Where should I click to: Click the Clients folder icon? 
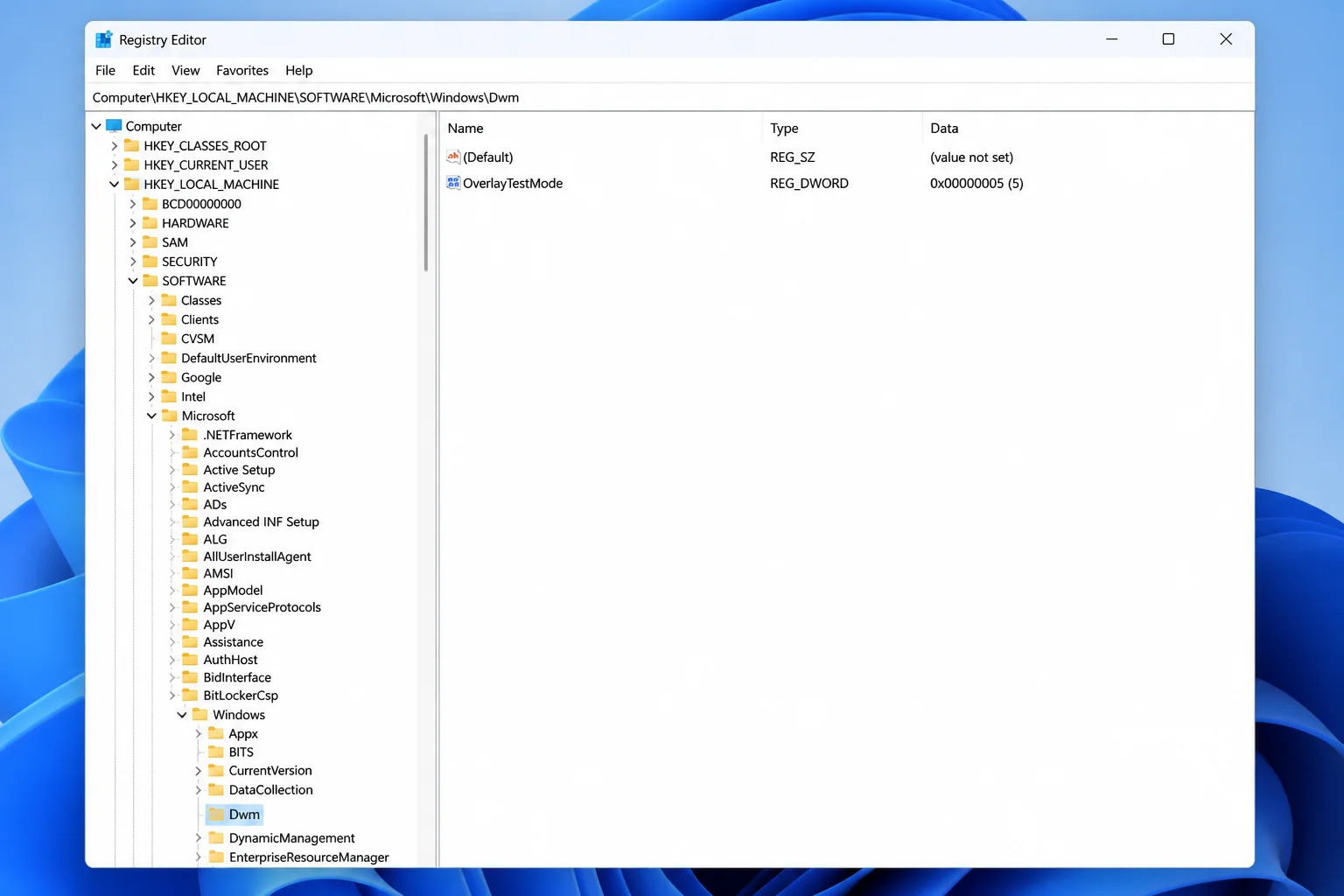pos(170,319)
